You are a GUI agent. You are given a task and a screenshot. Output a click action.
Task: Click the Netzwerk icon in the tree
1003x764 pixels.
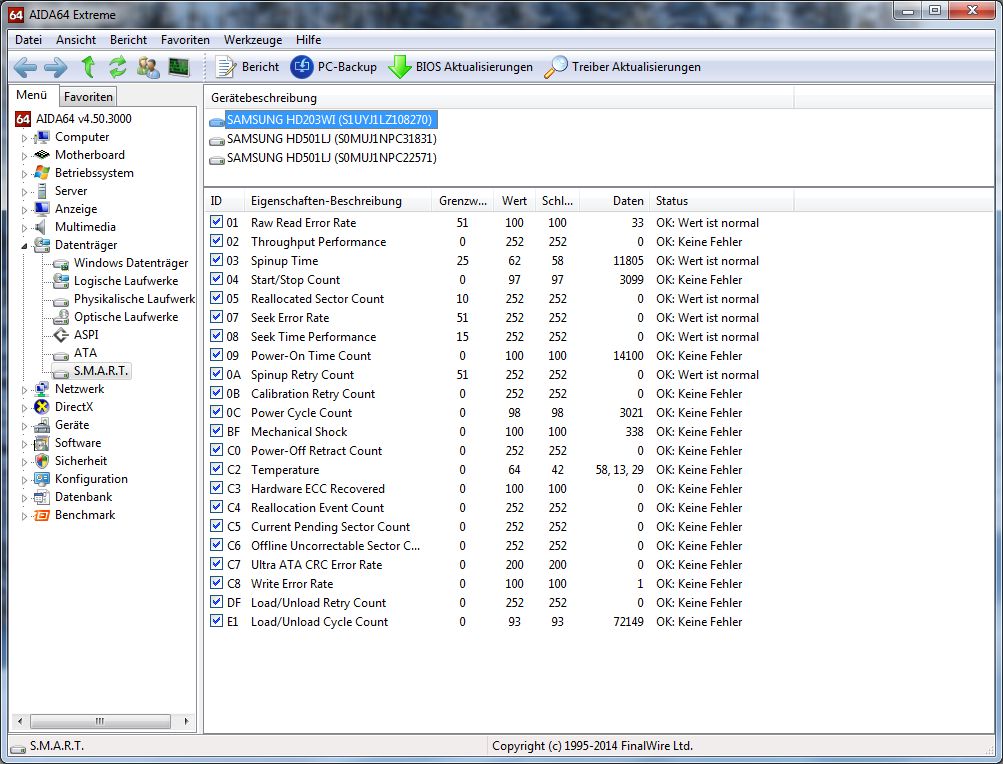coord(42,388)
